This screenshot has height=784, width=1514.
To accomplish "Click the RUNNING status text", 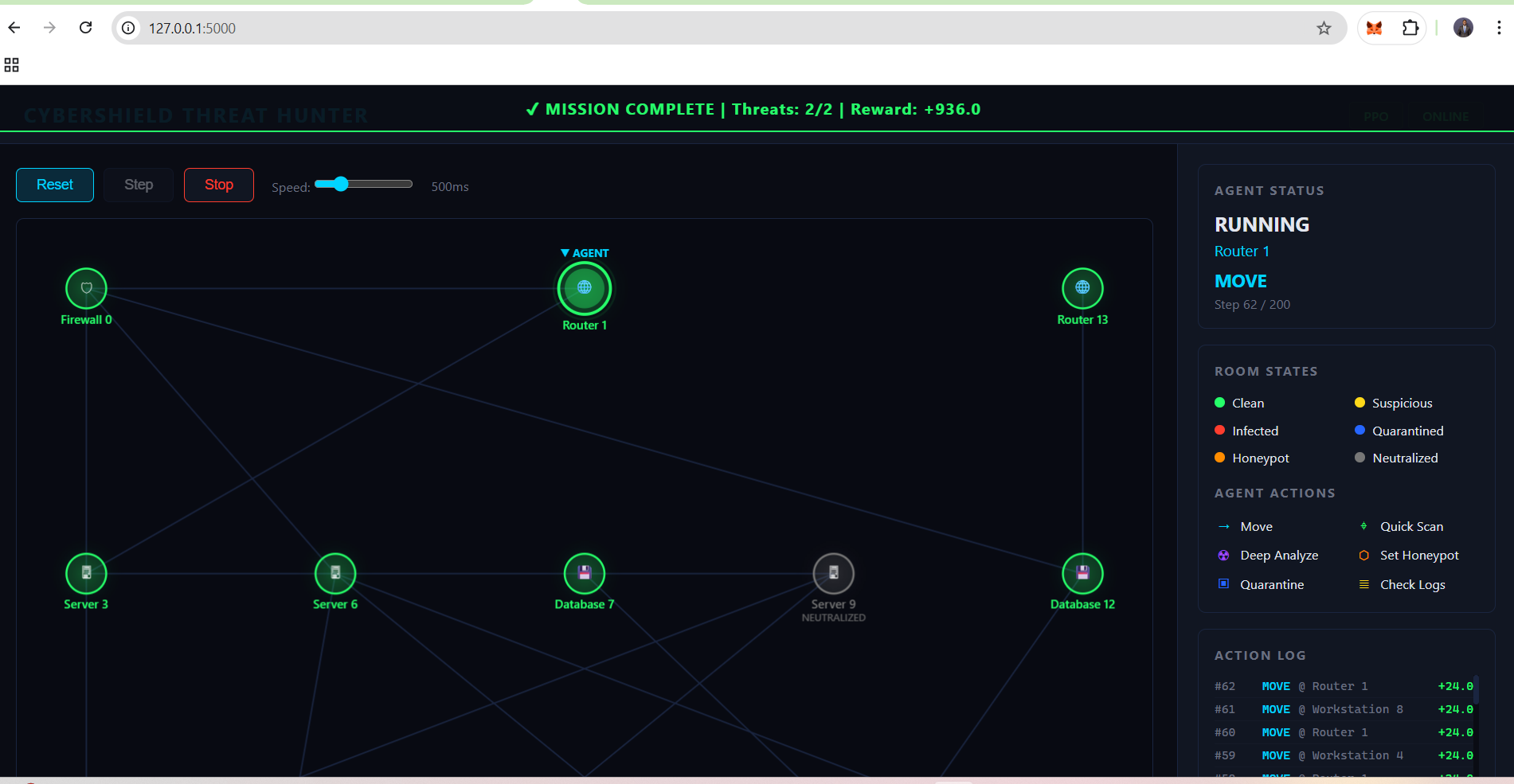I will 1262,224.
